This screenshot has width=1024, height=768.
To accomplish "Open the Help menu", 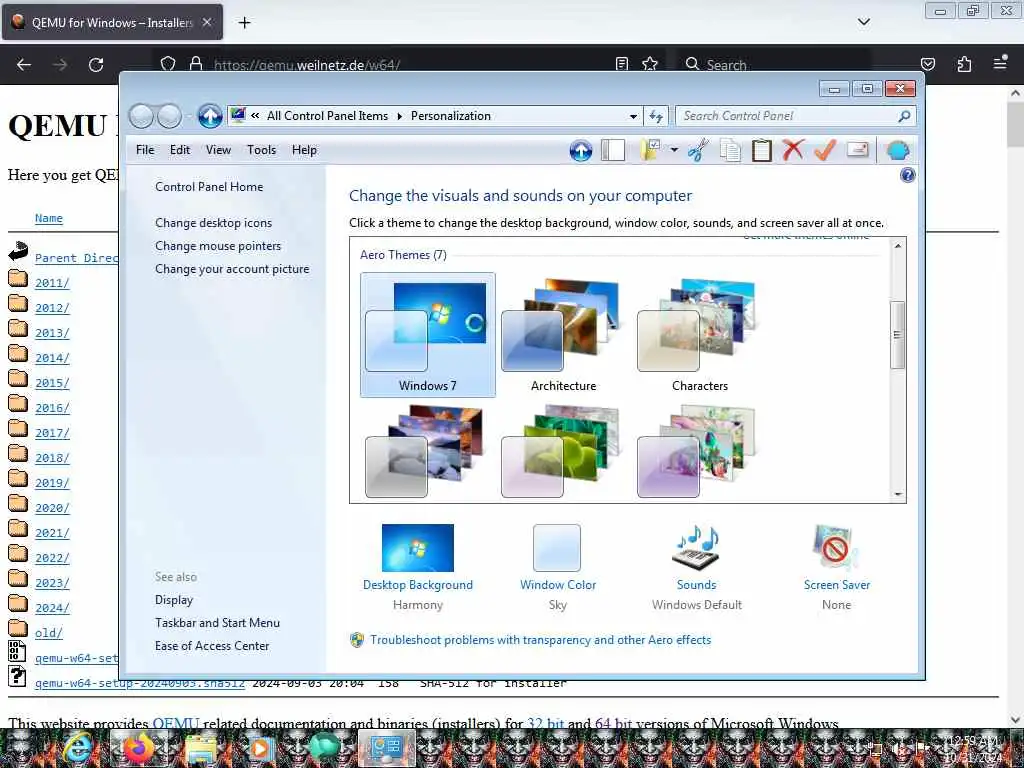I will [x=304, y=150].
